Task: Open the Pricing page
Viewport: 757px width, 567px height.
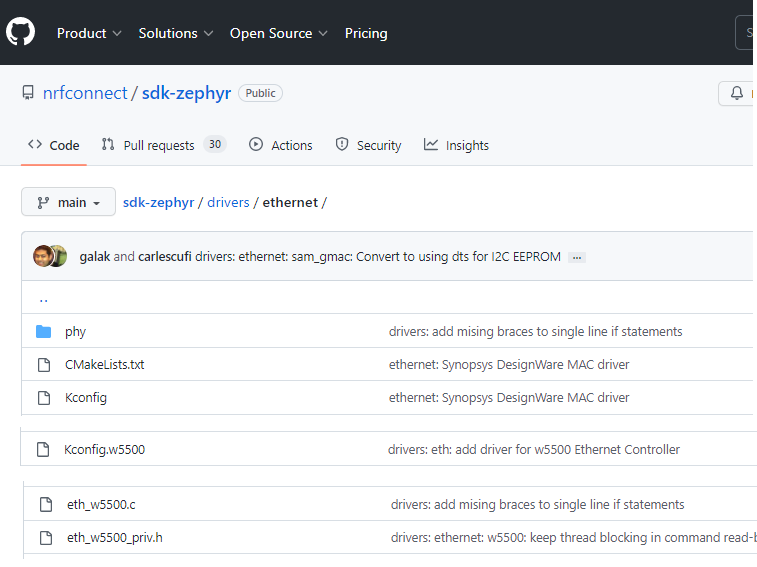Action: (x=366, y=33)
